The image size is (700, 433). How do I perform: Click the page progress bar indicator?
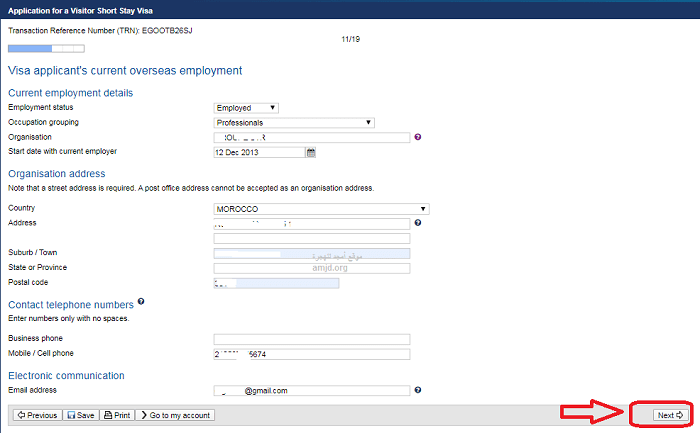pos(31,47)
